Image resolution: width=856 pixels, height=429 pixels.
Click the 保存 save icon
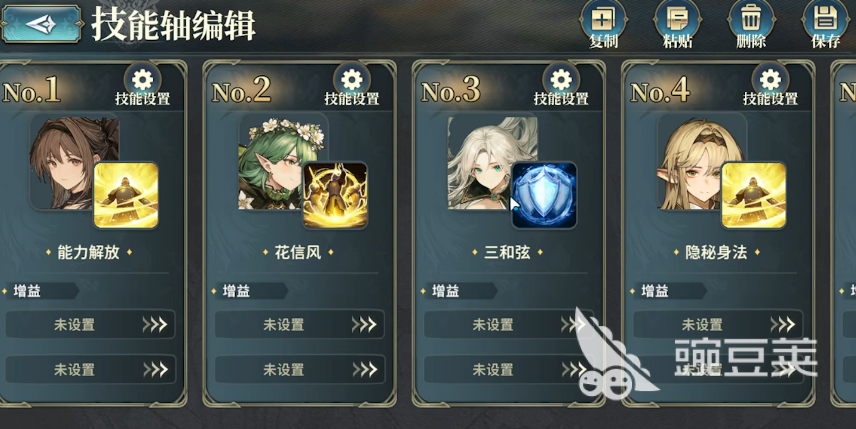click(825, 25)
